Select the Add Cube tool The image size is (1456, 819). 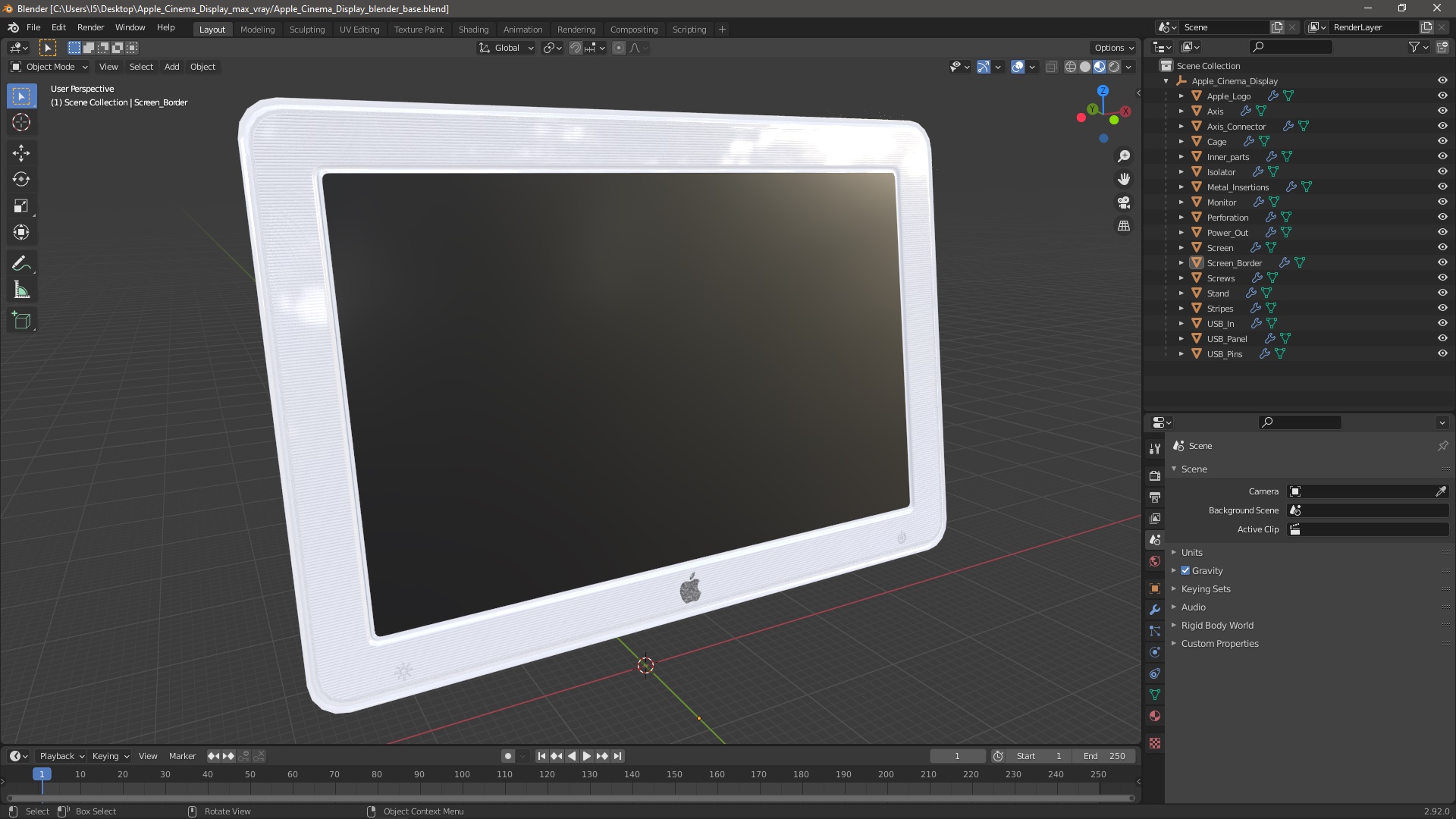21,321
